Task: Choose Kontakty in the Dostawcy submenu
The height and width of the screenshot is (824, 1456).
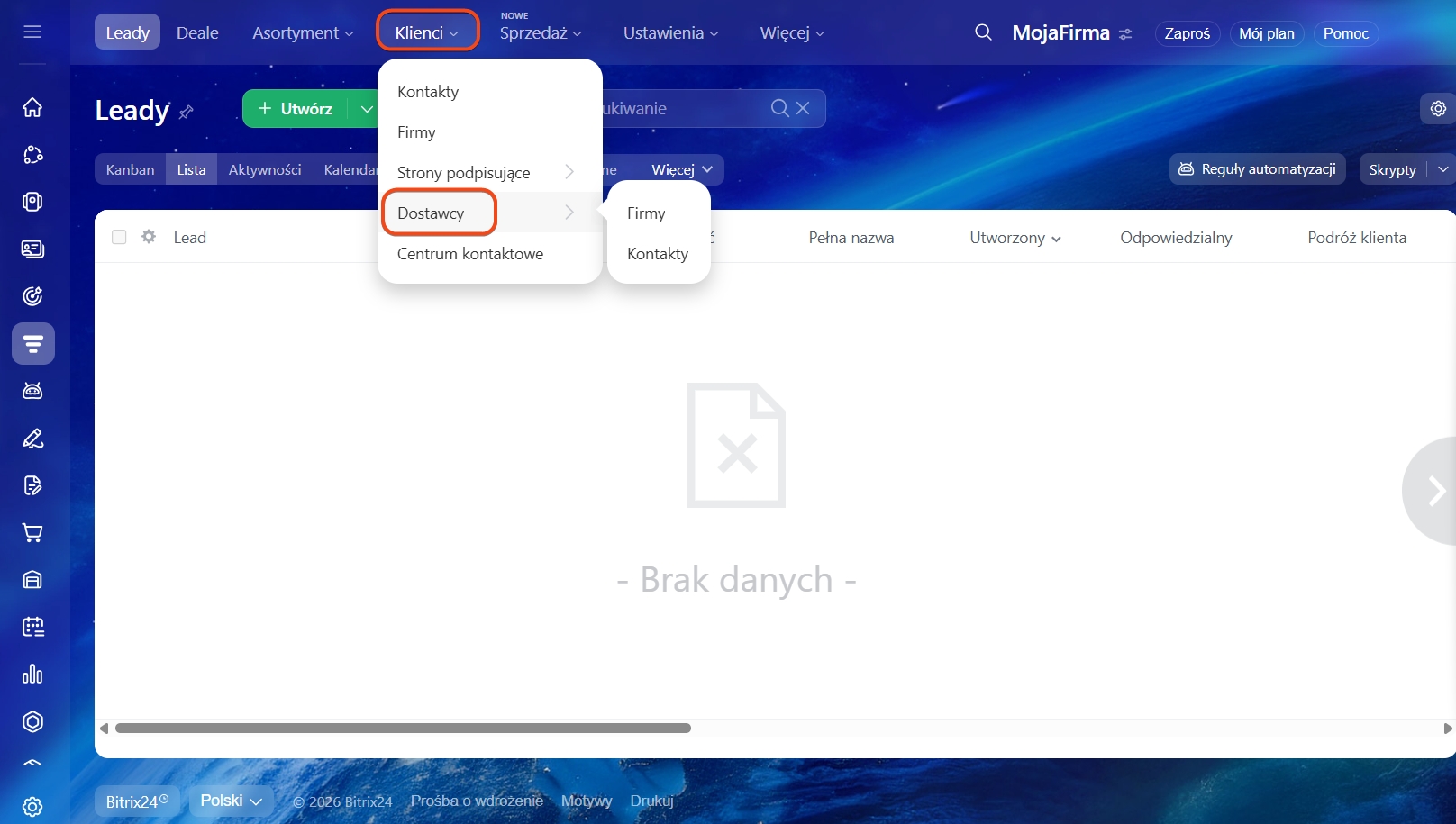Action: pos(658,254)
